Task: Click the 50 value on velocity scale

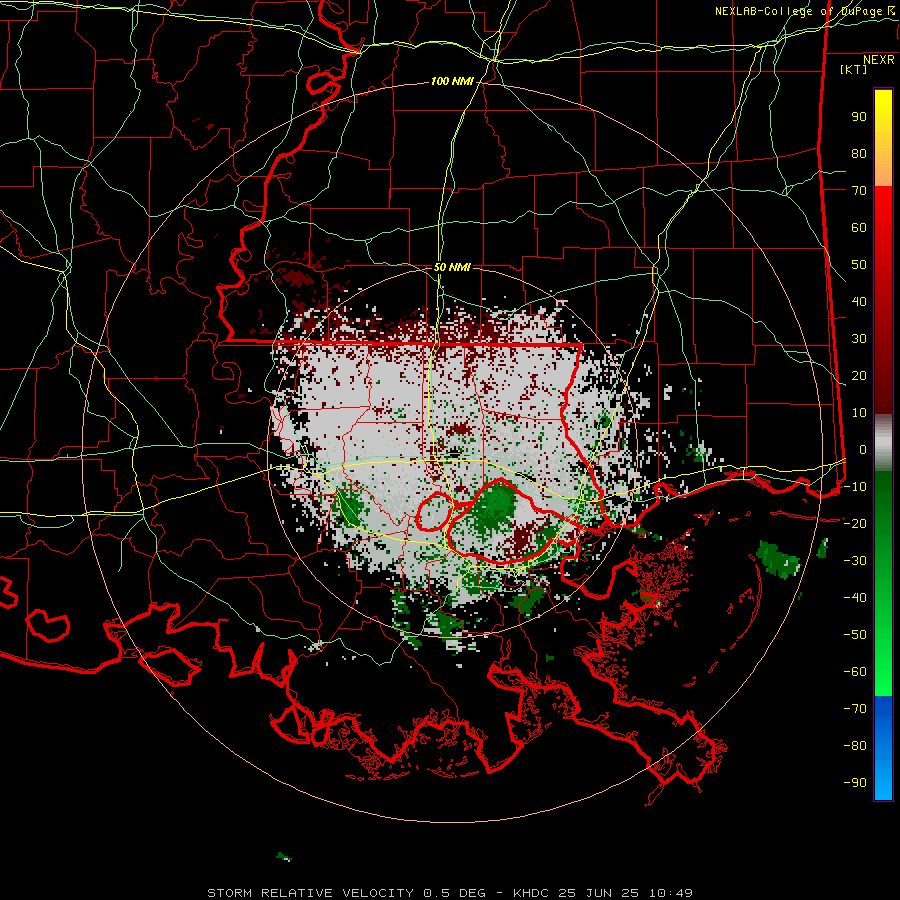Action: 859,265
